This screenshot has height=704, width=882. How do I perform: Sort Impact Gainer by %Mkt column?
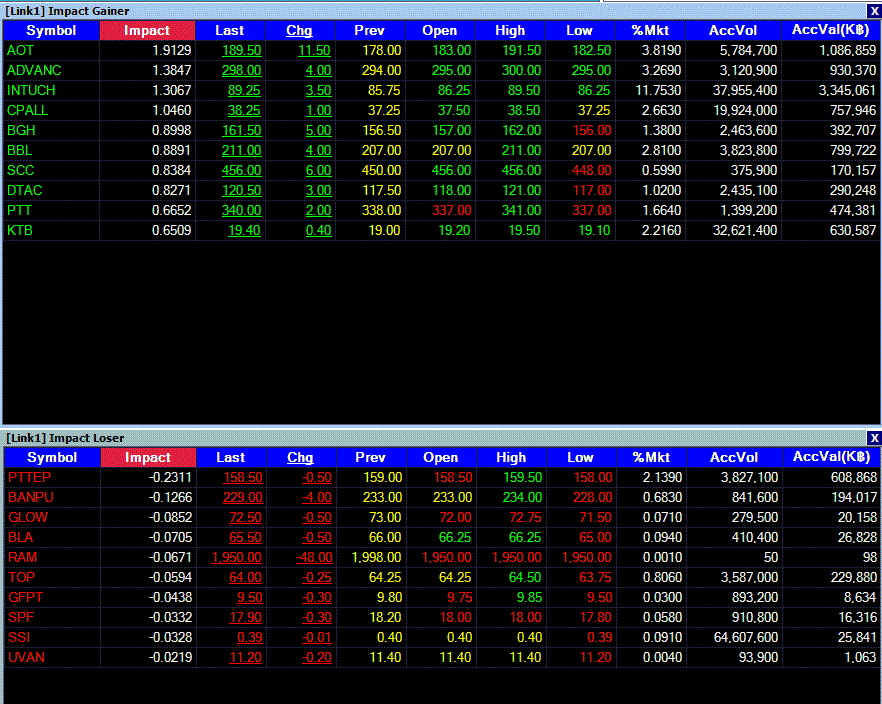click(x=650, y=30)
